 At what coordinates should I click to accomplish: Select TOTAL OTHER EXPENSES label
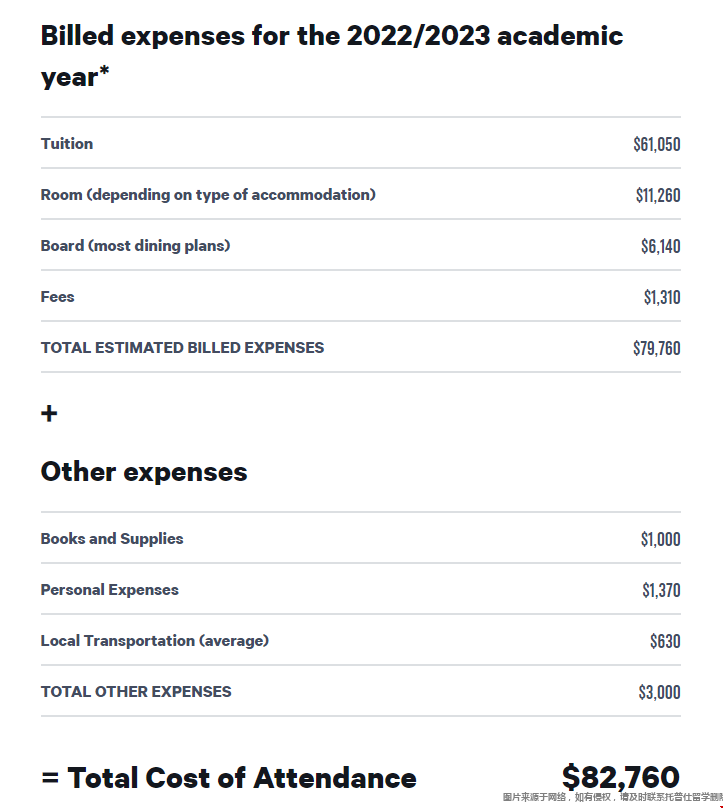[x=136, y=692]
